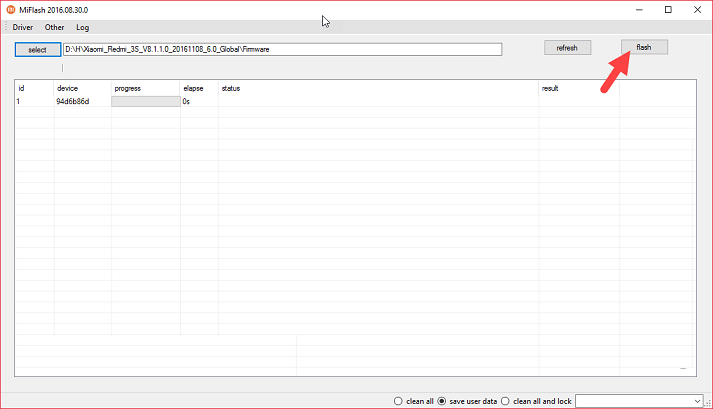713x409 pixels.
Task: Click the menu bar grip handle
Action: (6, 27)
